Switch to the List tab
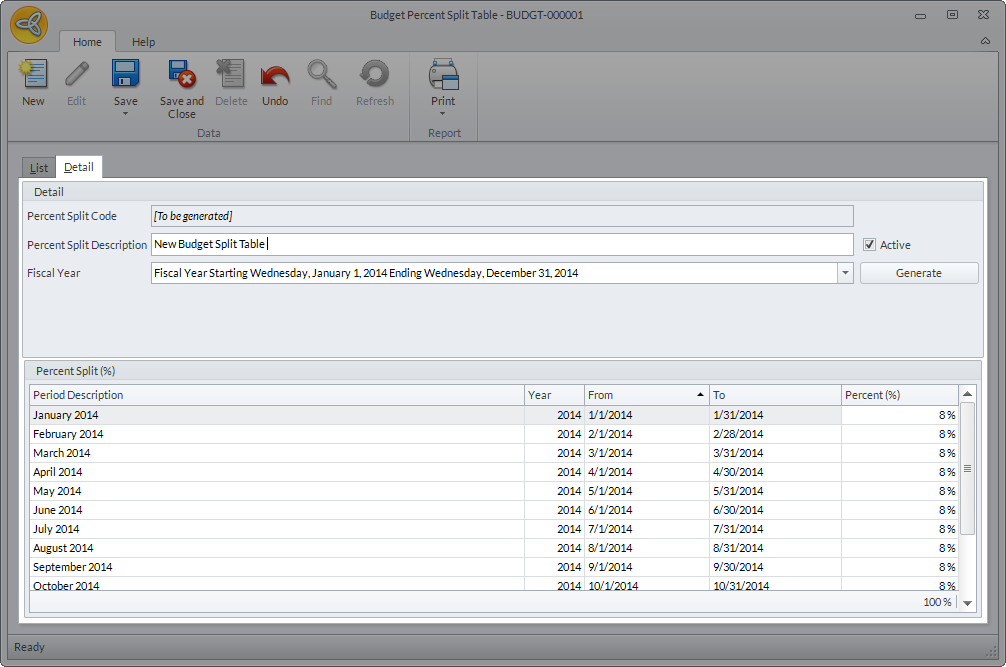The width and height of the screenshot is (1006, 667). (x=39, y=168)
